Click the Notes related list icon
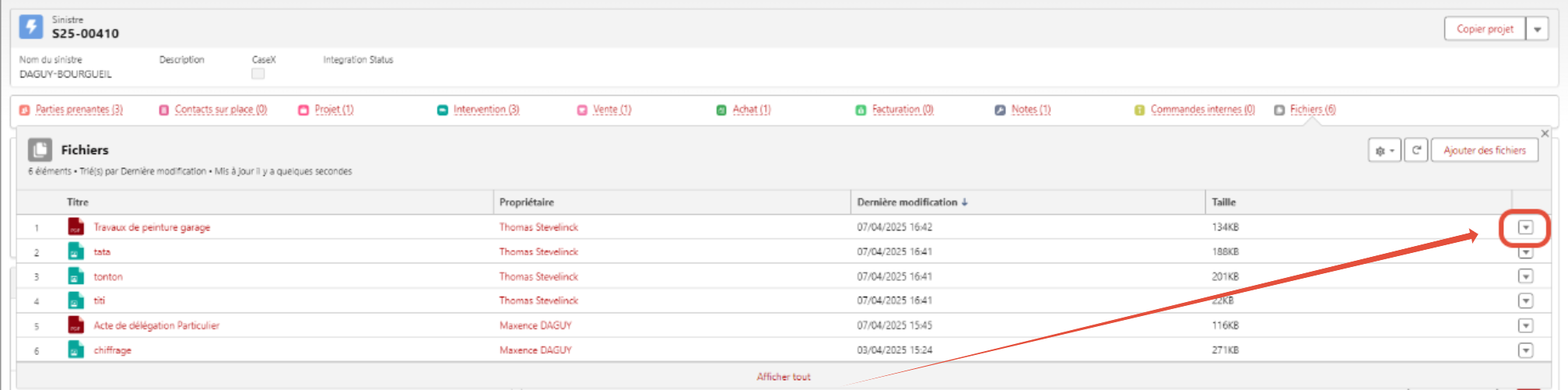The image size is (1568, 390). (1000, 110)
